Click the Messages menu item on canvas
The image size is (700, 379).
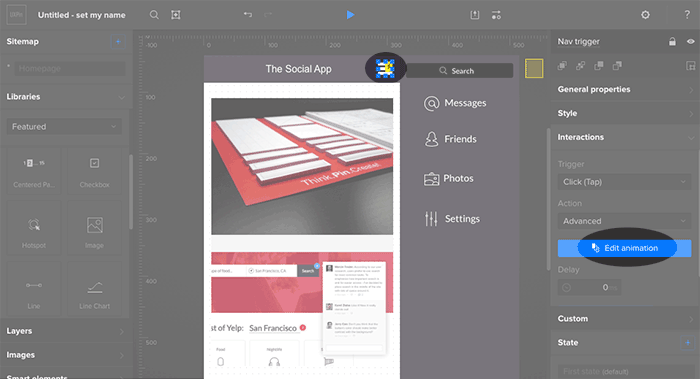(x=455, y=103)
